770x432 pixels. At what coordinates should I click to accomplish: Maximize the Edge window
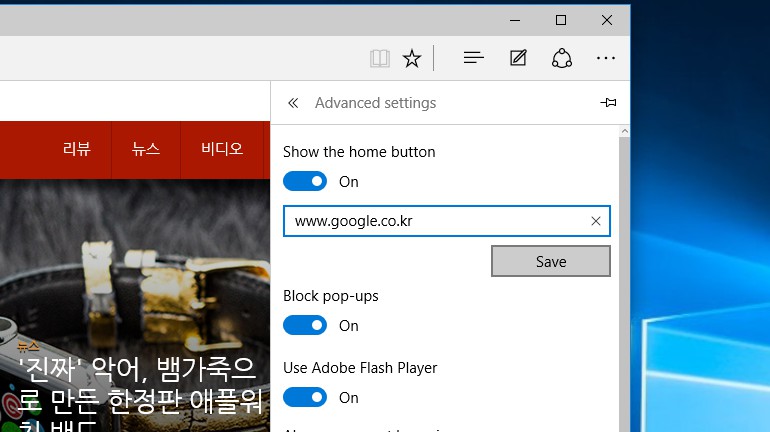(x=561, y=20)
